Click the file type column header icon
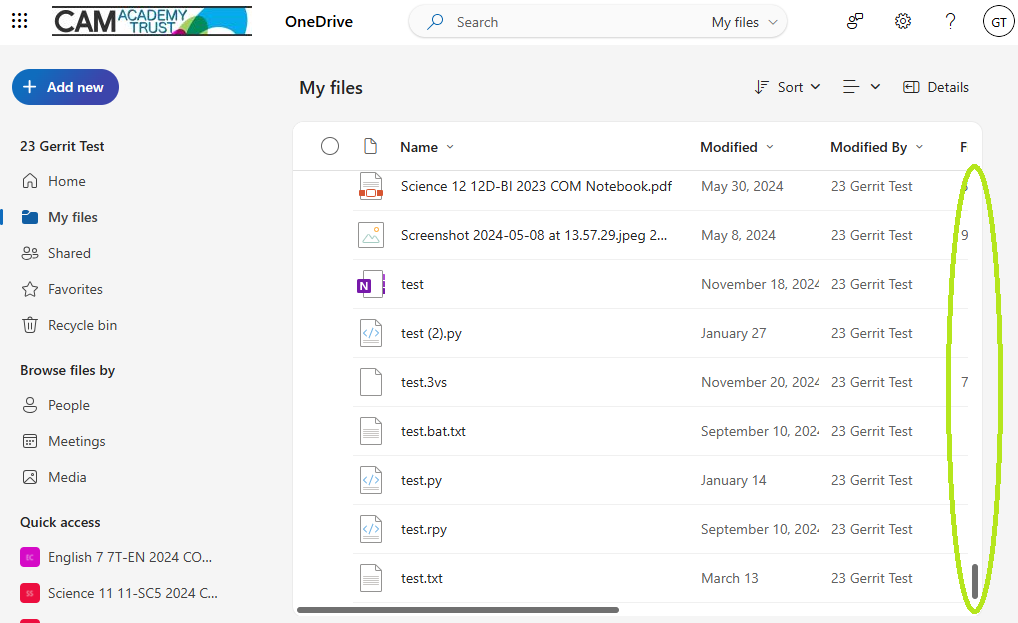Image resolution: width=1018 pixels, height=623 pixels. pyautogui.click(x=370, y=147)
